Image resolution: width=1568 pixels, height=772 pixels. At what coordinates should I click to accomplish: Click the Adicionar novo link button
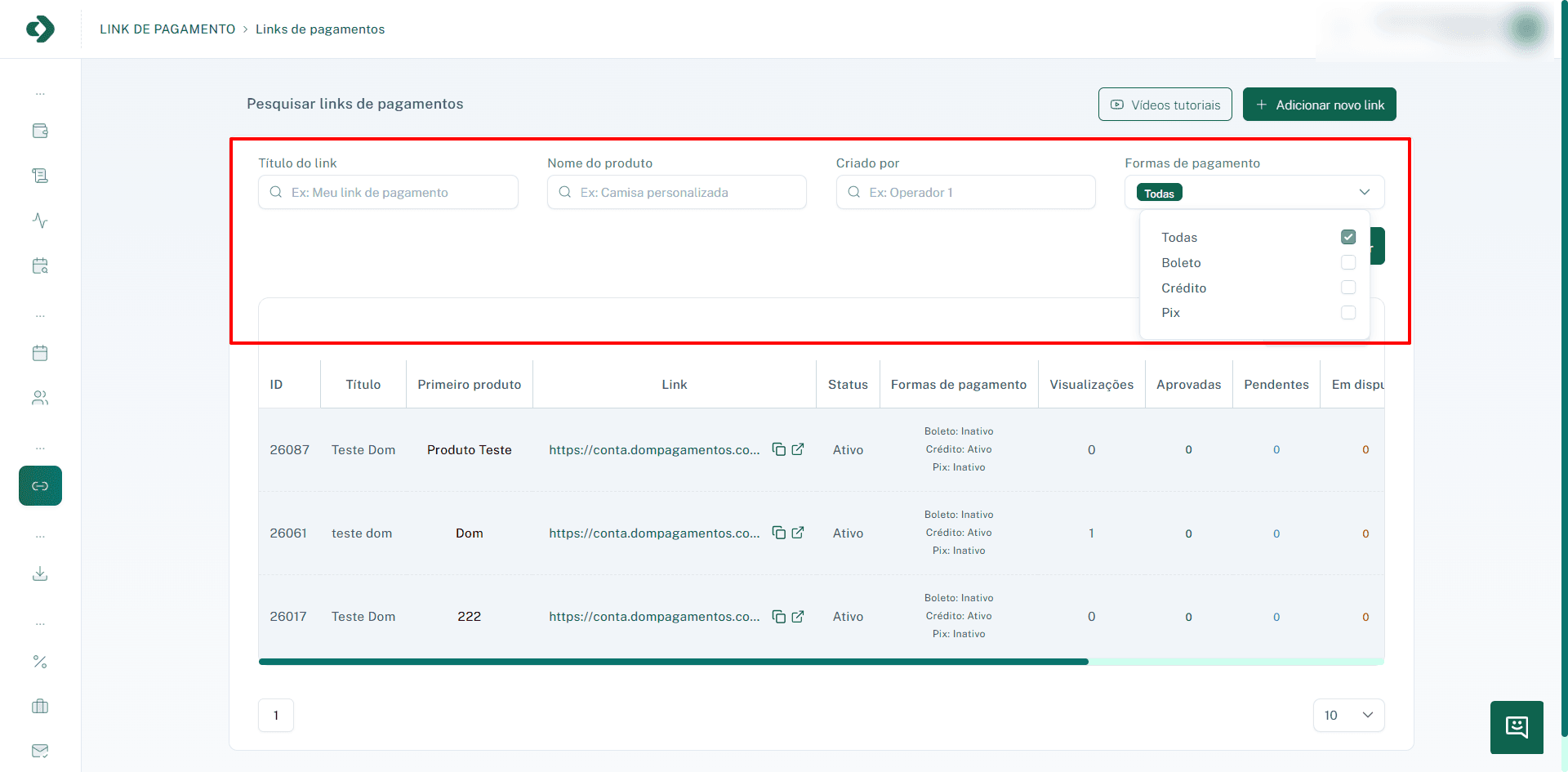1318,104
